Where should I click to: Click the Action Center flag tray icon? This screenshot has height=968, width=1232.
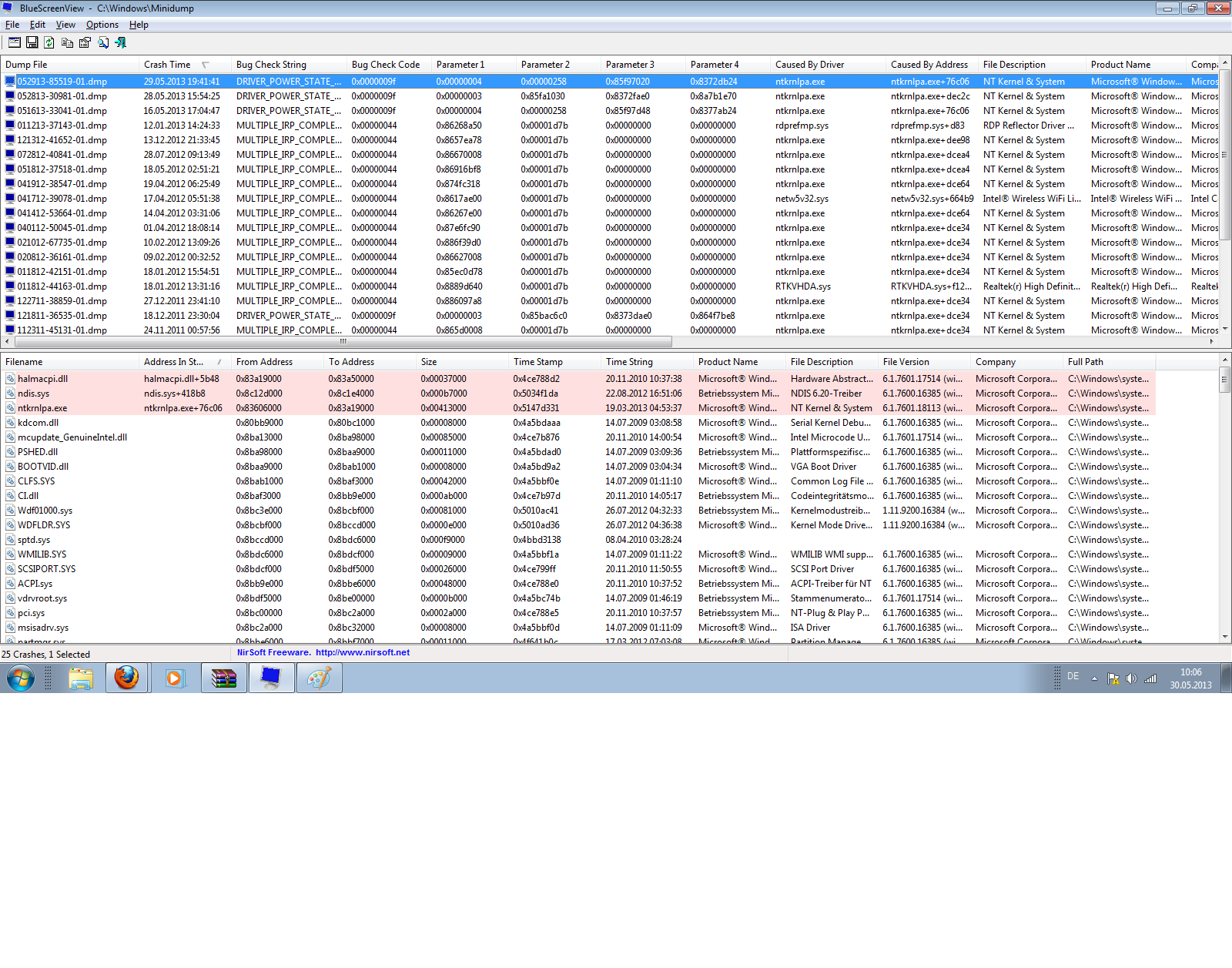(x=1113, y=678)
